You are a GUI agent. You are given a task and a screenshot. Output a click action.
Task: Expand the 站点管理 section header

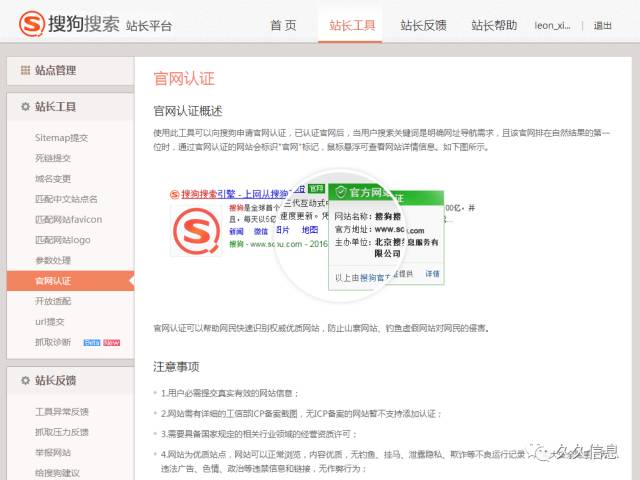click(x=68, y=71)
